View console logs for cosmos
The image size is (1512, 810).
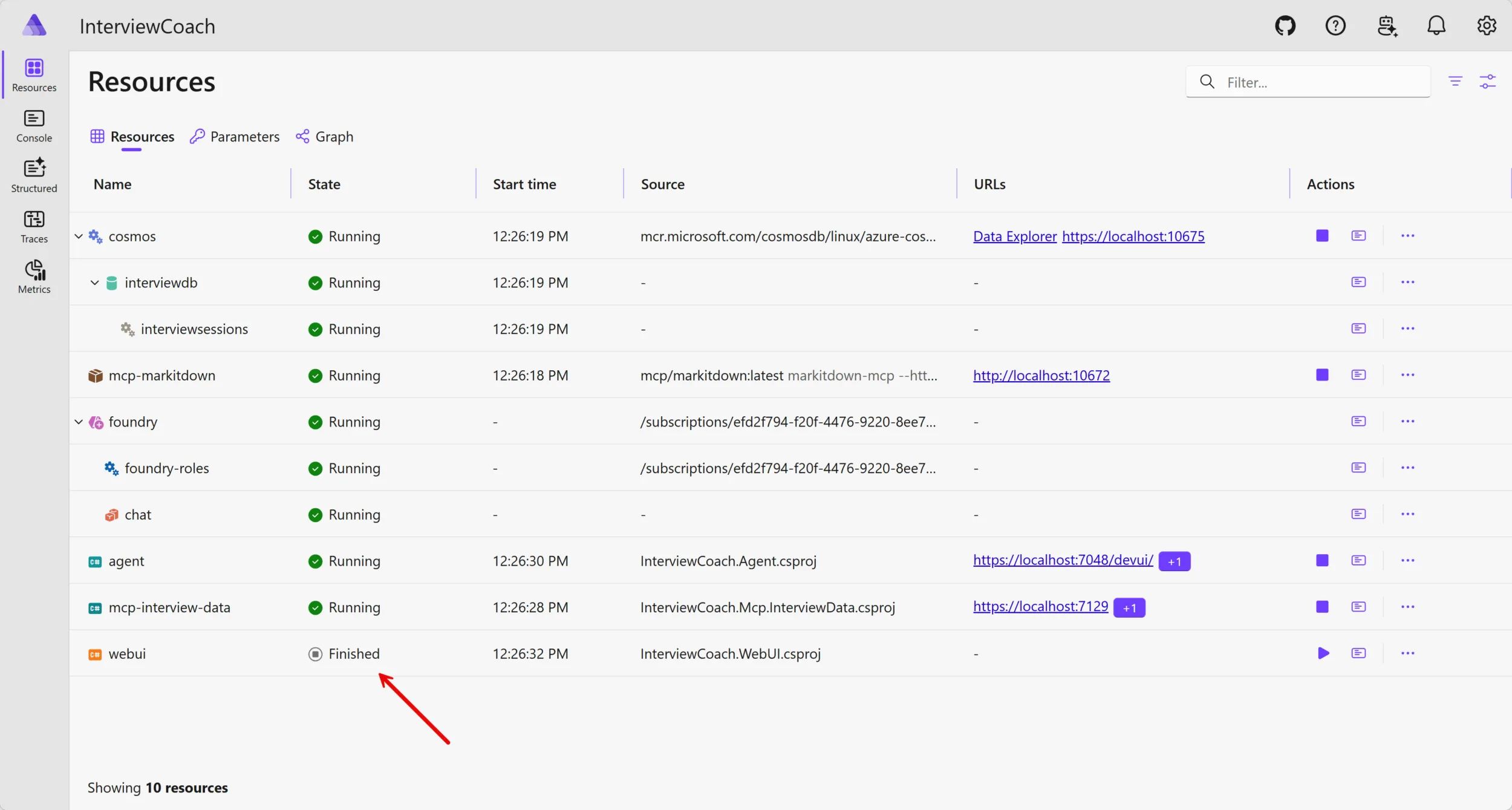coord(1358,236)
